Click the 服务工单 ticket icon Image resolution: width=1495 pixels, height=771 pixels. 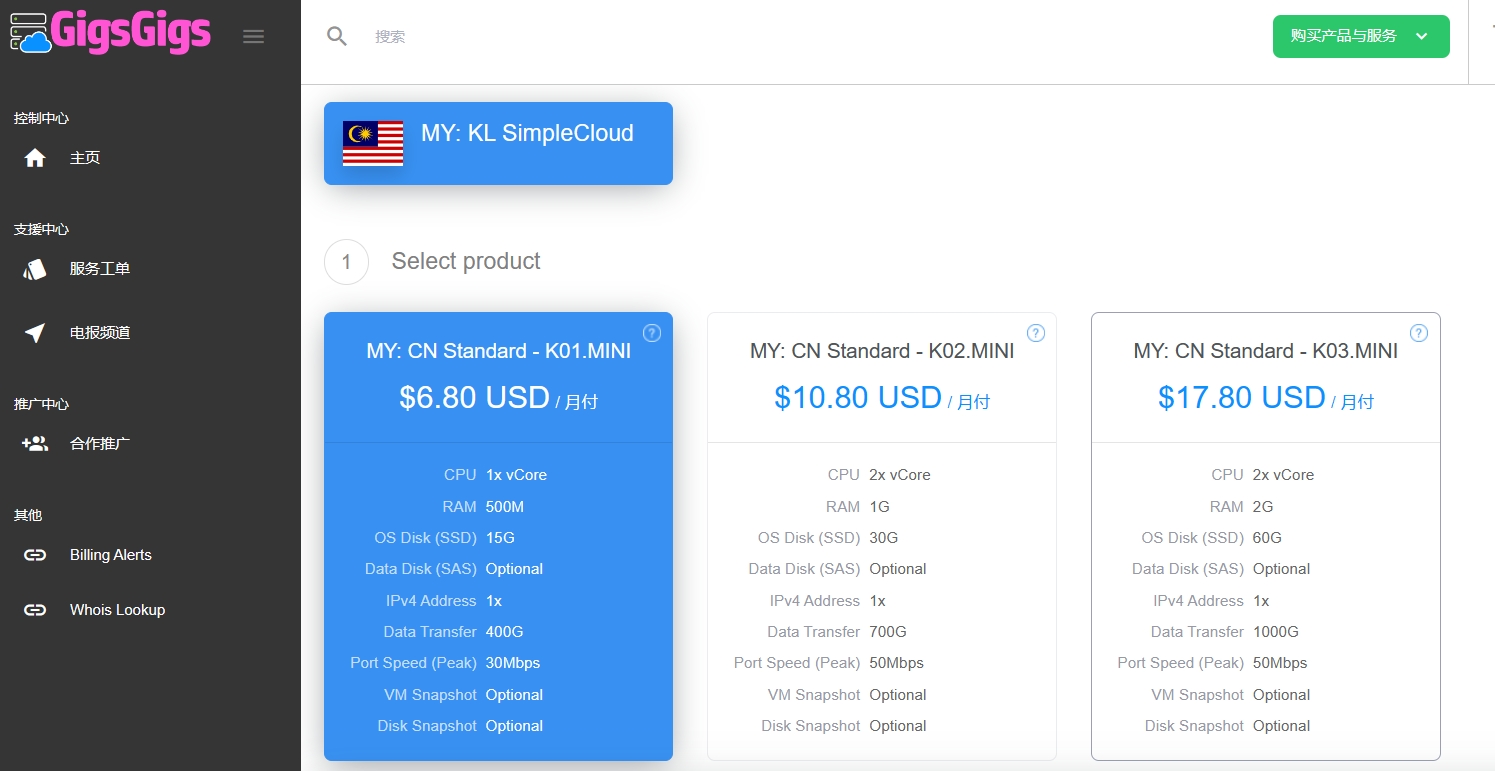click(35, 269)
